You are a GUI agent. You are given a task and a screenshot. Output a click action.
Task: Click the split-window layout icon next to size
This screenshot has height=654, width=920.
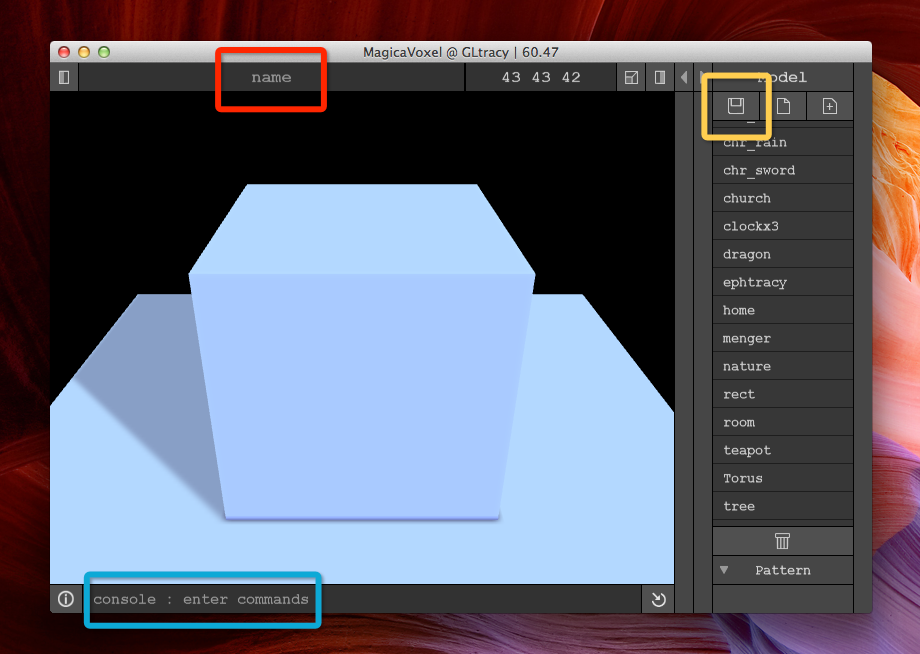tap(631, 77)
